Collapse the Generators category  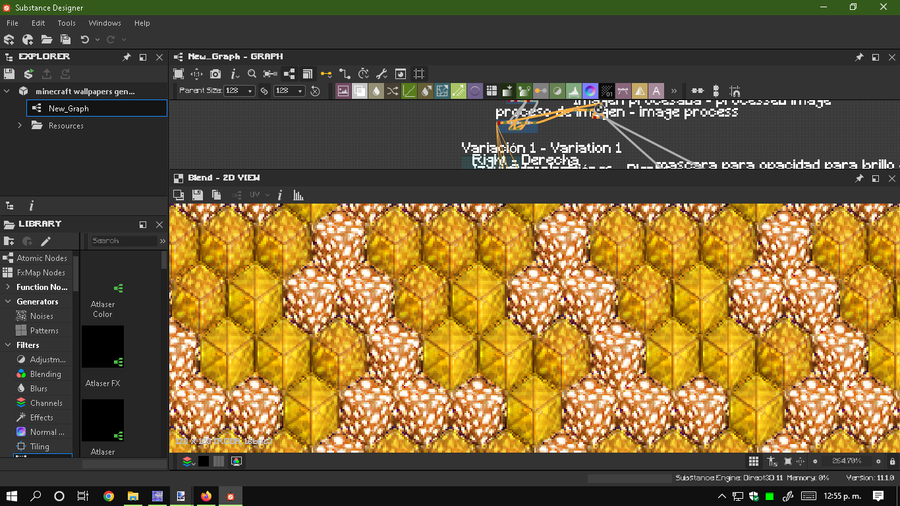tap(7, 301)
